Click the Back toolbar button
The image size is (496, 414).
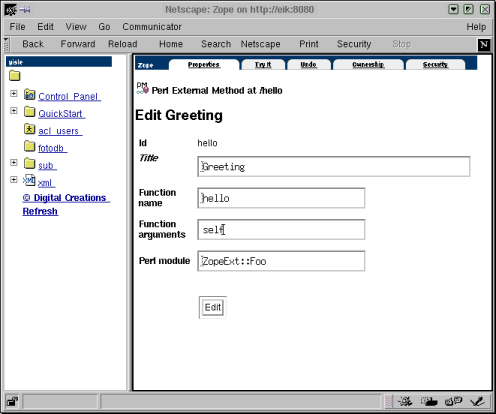(x=33, y=44)
